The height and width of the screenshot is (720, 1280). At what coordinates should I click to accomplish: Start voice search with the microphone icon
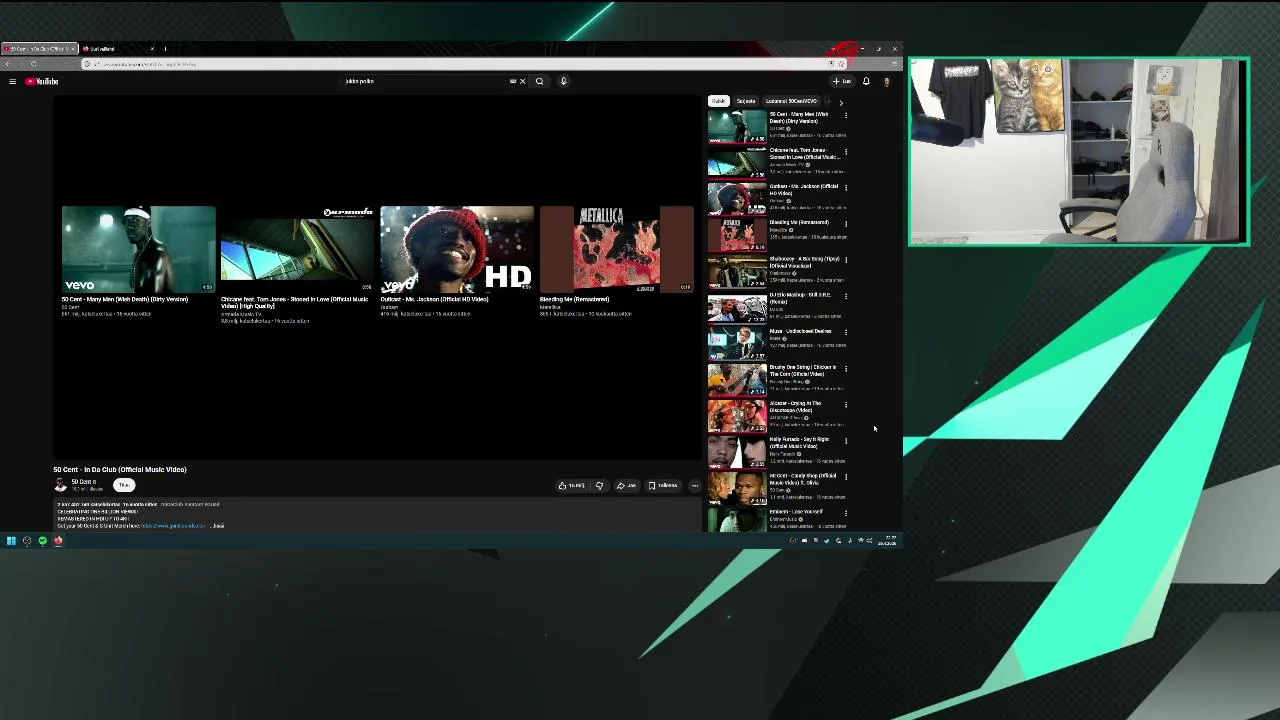click(x=563, y=82)
